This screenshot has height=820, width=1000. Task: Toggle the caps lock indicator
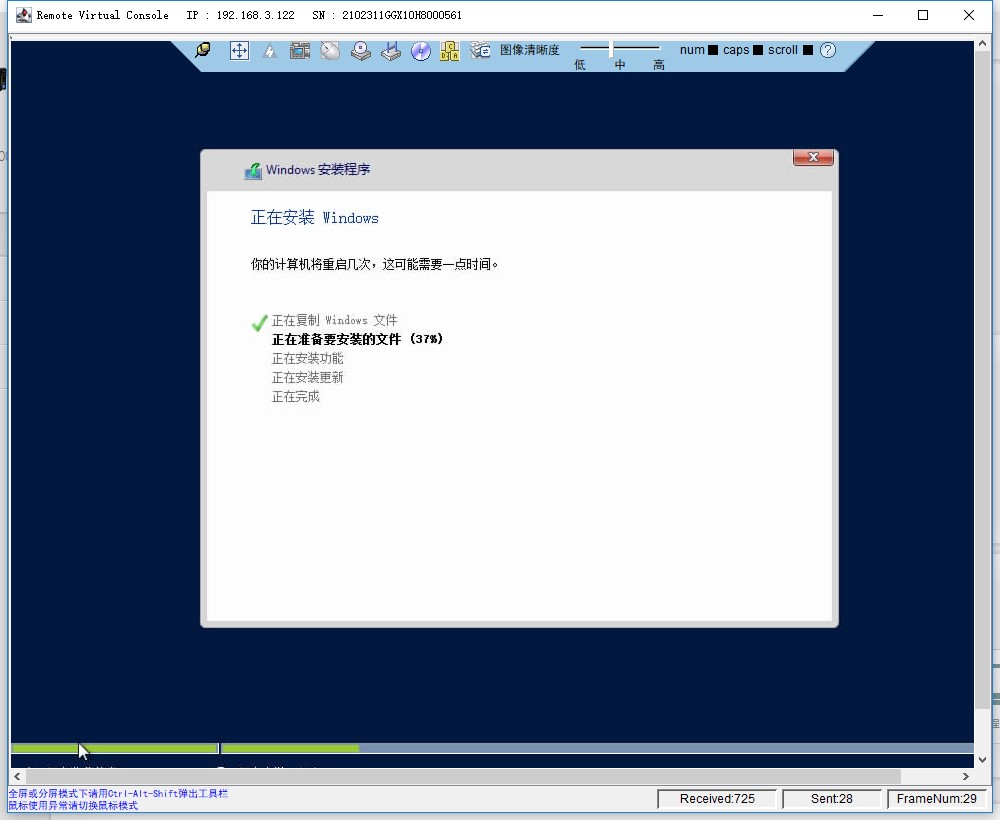[x=758, y=50]
